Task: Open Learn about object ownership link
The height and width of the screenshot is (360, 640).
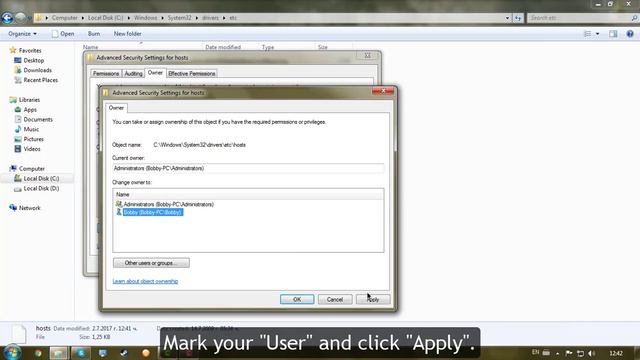Action: pyautogui.click(x=145, y=281)
